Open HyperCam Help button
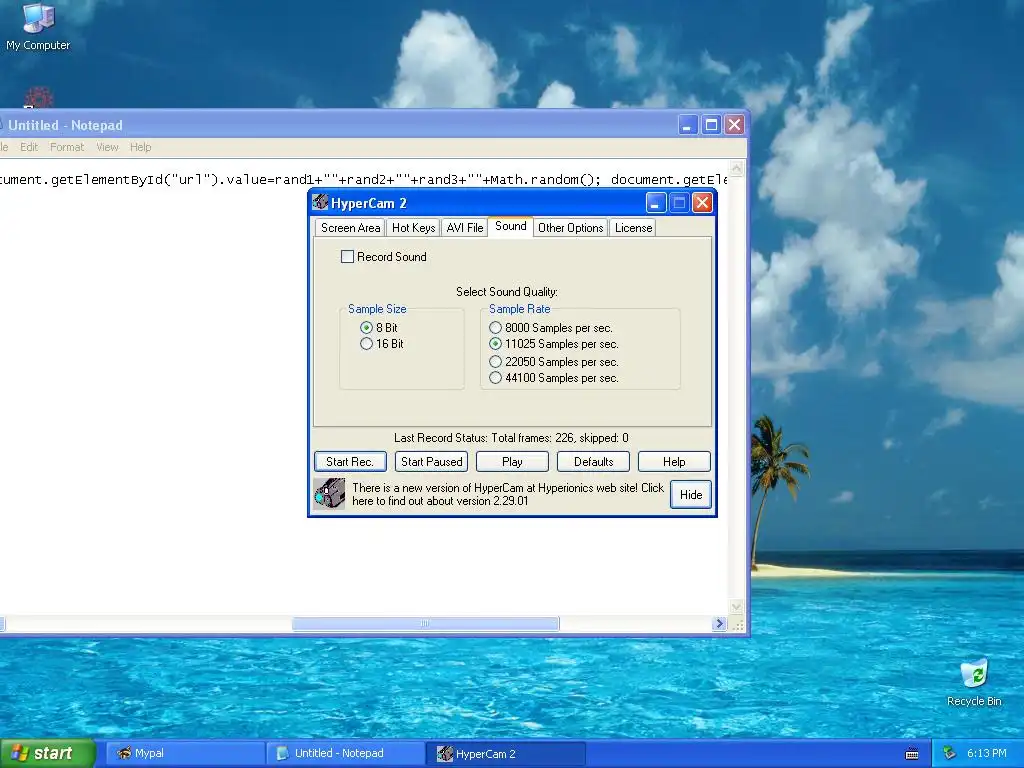The height and width of the screenshot is (768, 1024). (674, 462)
